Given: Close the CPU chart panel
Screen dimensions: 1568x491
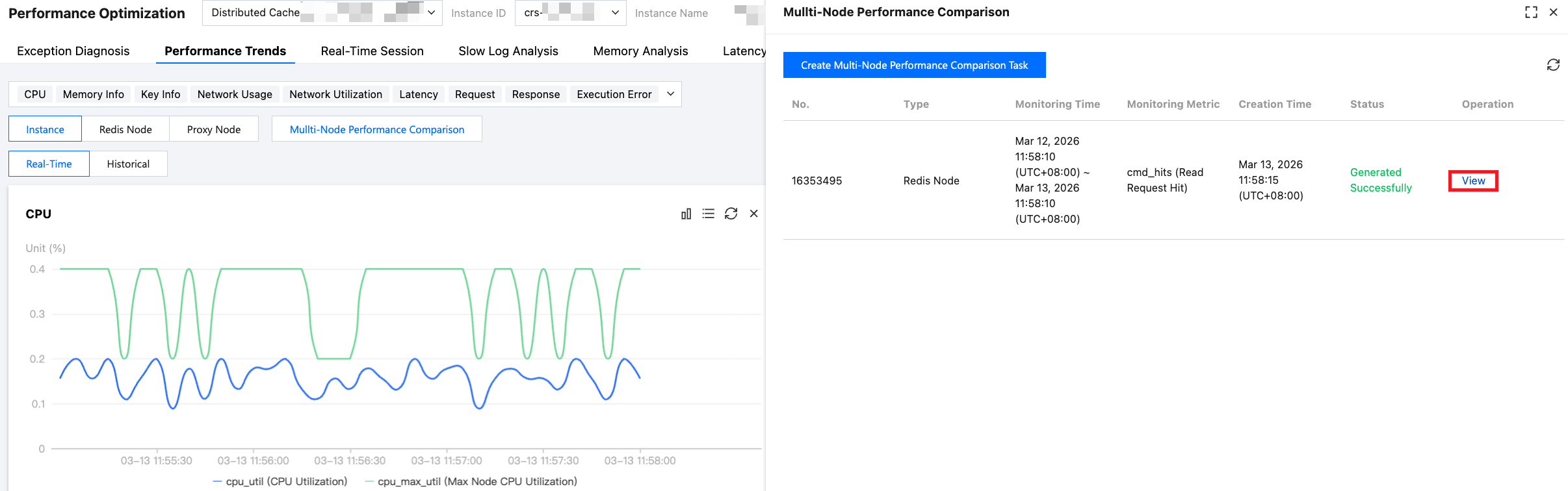Looking at the screenshot, I should 754,214.
